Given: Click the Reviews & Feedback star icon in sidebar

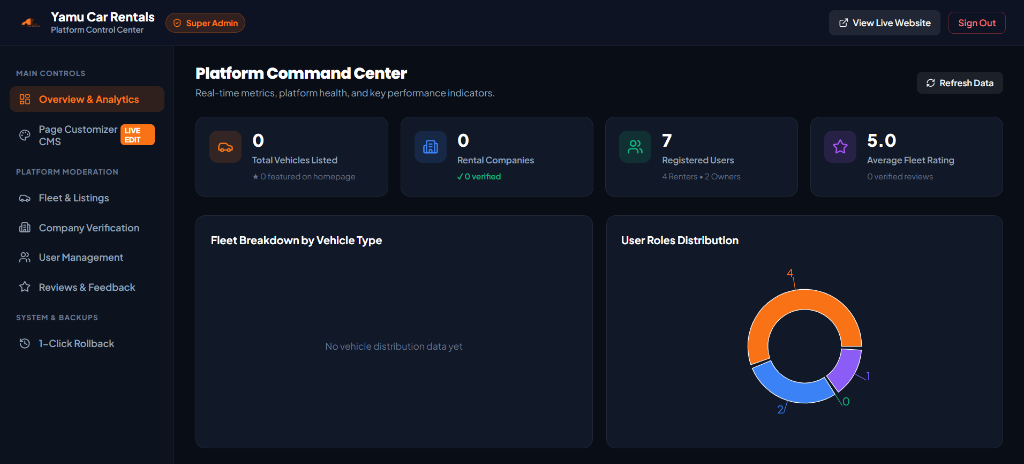Looking at the screenshot, I should [x=25, y=288].
